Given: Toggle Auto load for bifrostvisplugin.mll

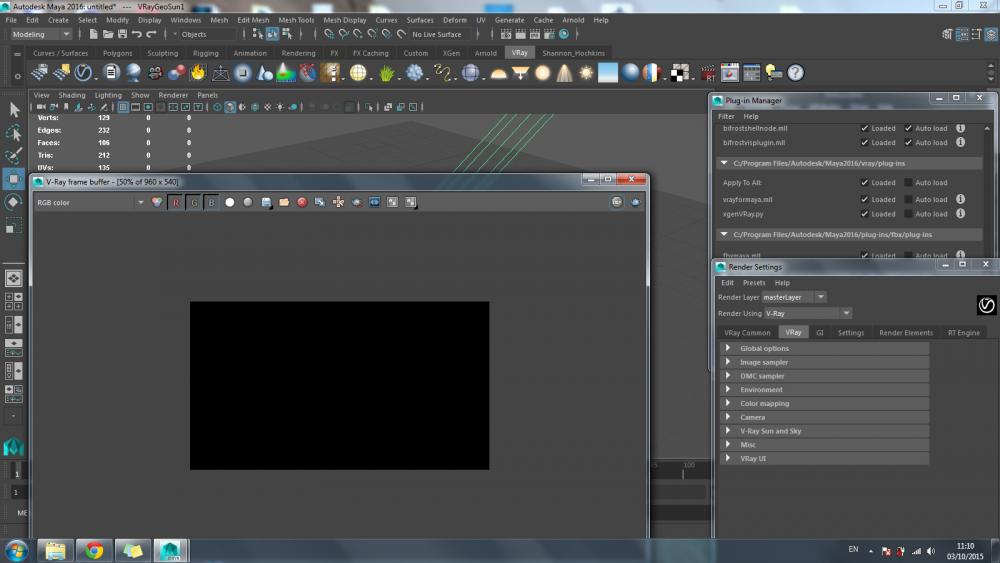Looking at the screenshot, I should (908, 143).
